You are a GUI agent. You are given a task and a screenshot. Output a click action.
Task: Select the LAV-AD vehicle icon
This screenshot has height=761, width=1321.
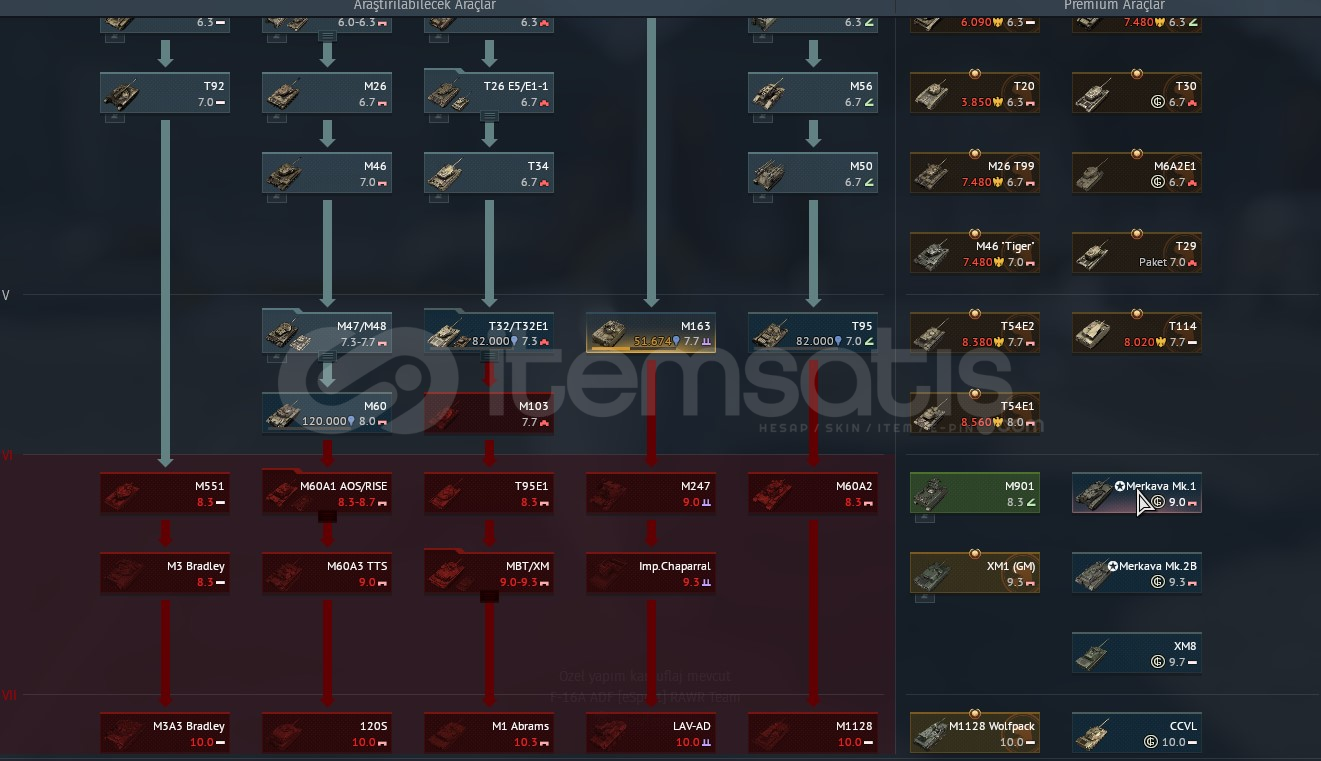pyautogui.click(x=608, y=734)
